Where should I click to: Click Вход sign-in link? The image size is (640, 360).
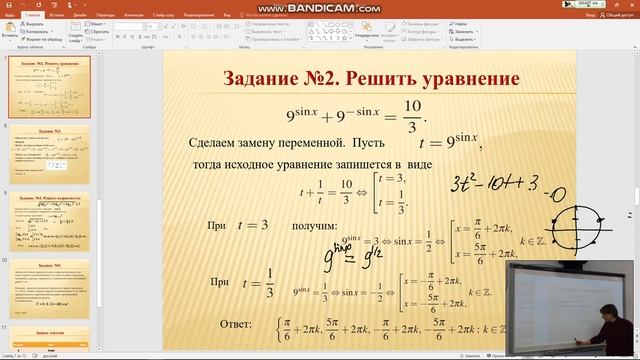click(x=591, y=15)
